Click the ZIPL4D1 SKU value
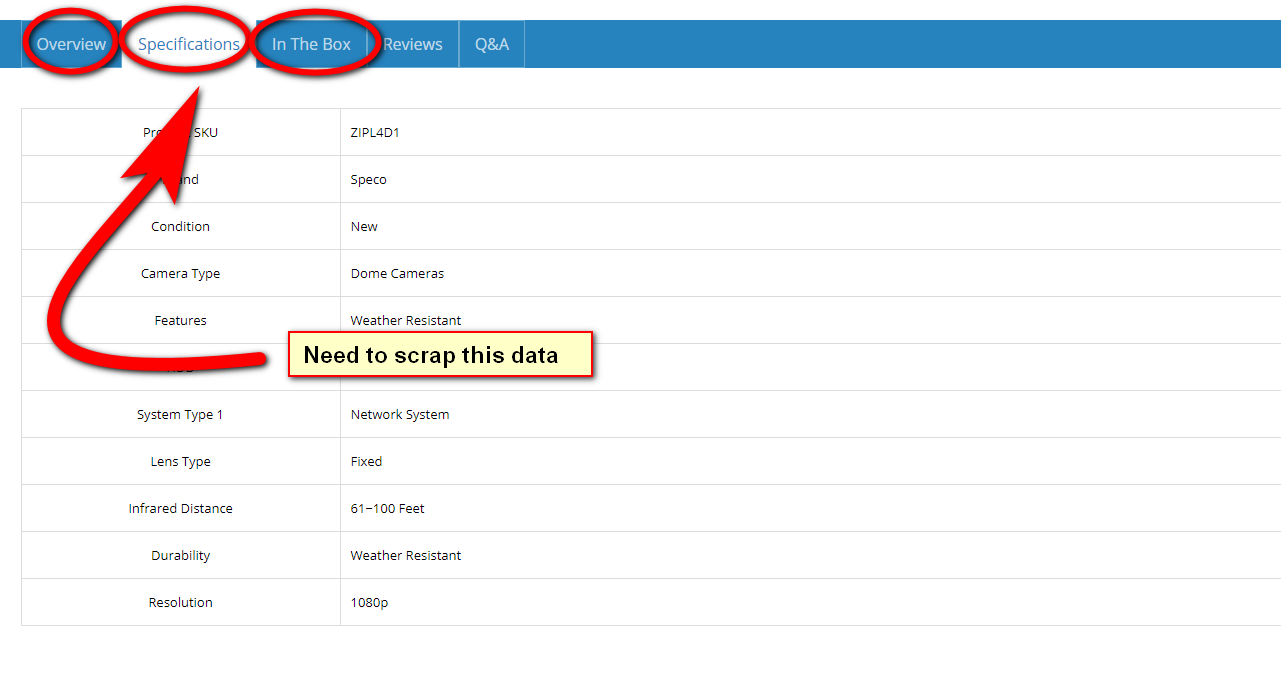 pos(375,132)
